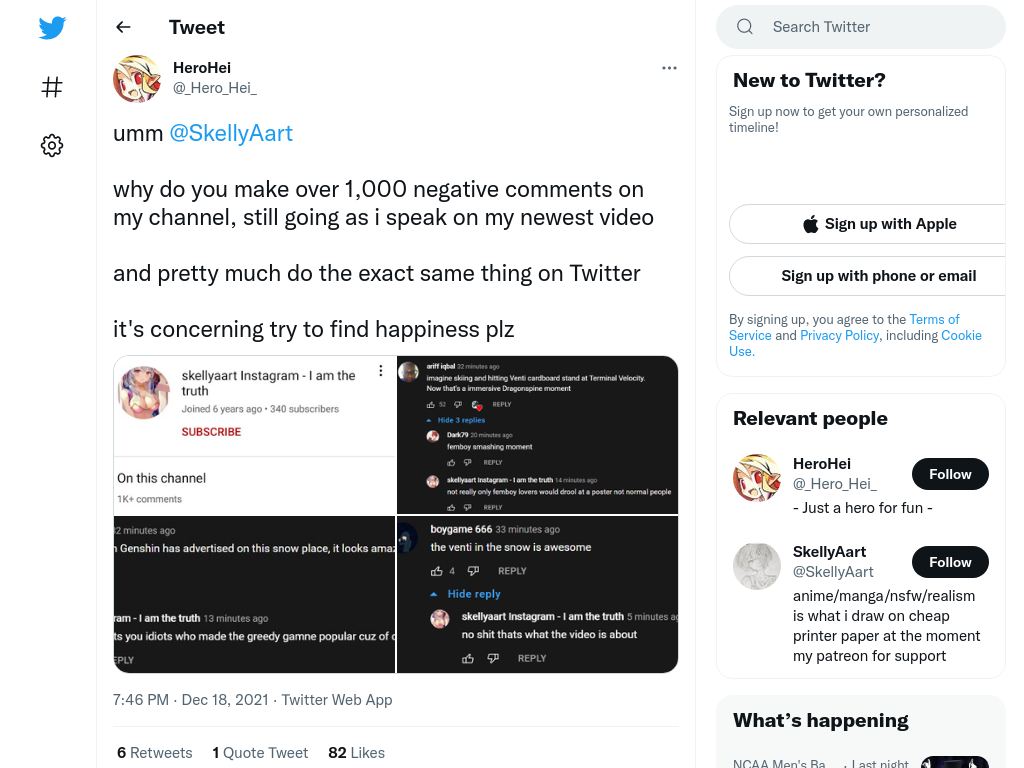The width and height of the screenshot is (1024, 768).
Task: Open SkellyAart's avatar in Relevant people
Action: 757,566
